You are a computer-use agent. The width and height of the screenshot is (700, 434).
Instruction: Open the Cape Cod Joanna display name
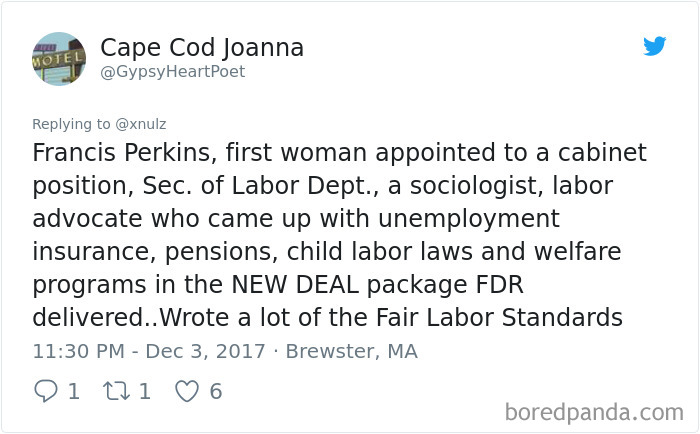click(x=202, y=48)
